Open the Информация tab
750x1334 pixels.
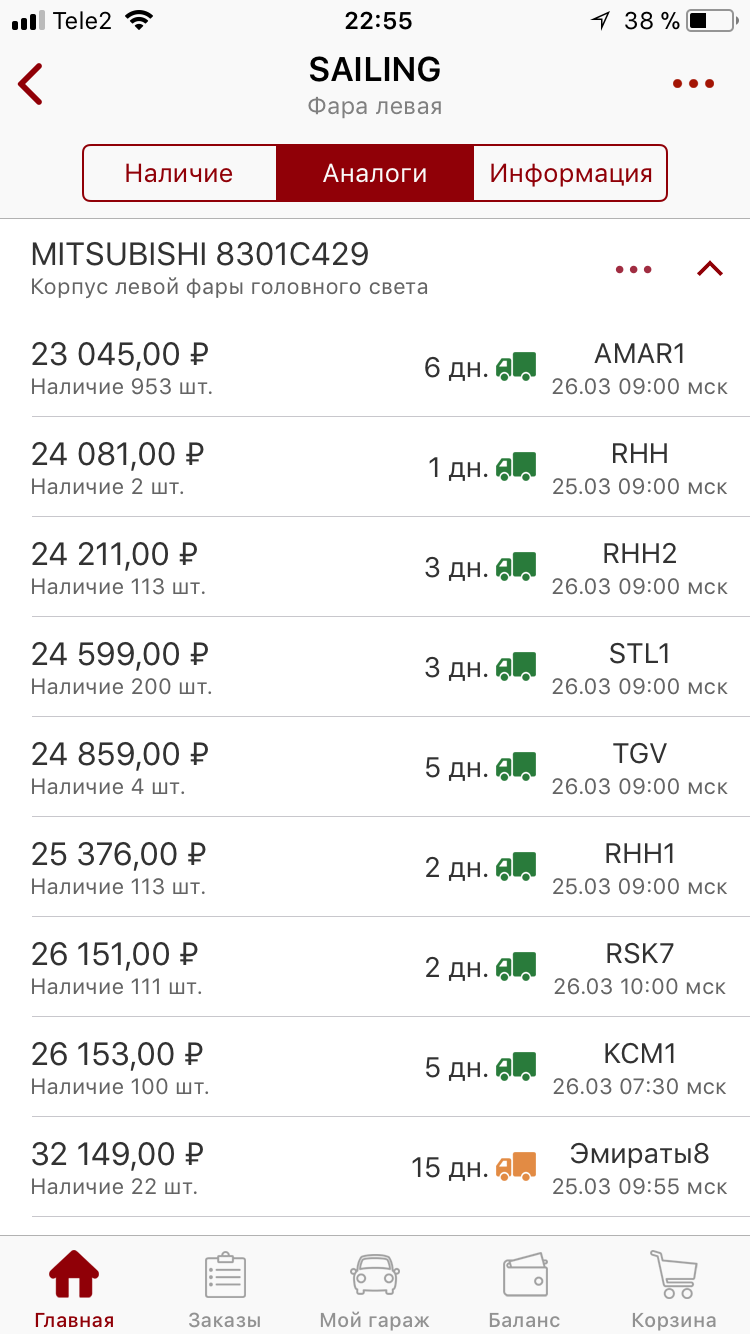(x=570, y=173)
